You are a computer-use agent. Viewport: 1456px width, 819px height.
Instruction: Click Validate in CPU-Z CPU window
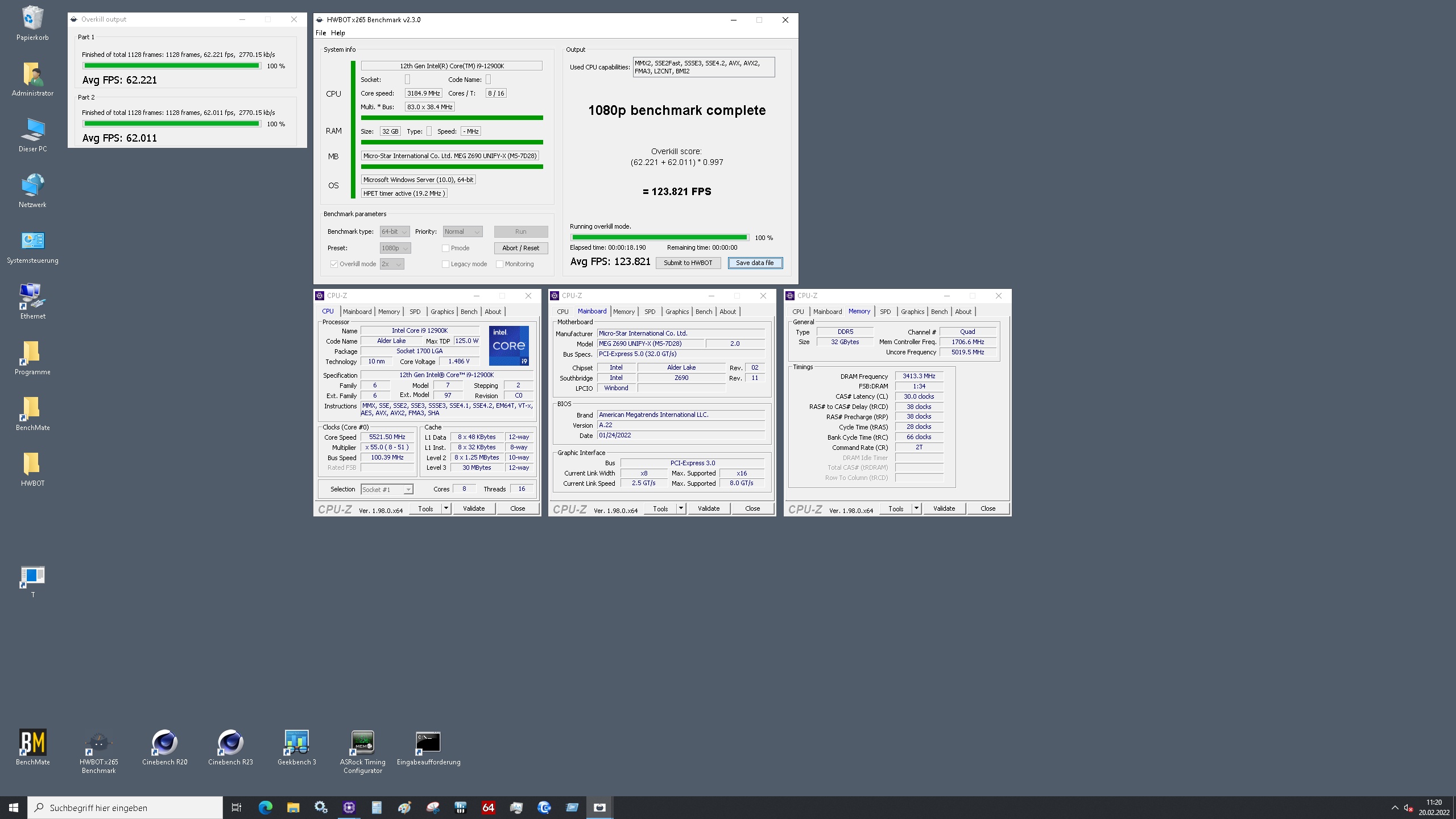click(474, 508)
